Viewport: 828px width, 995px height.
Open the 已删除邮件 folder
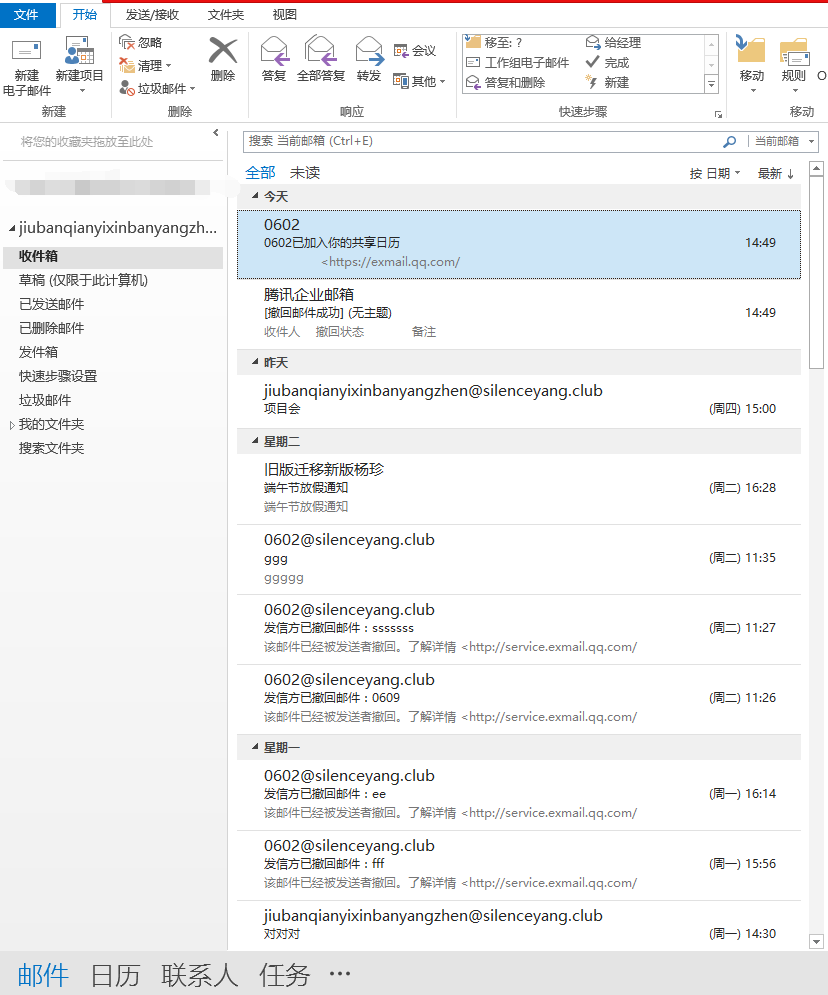tap(51, 328)
